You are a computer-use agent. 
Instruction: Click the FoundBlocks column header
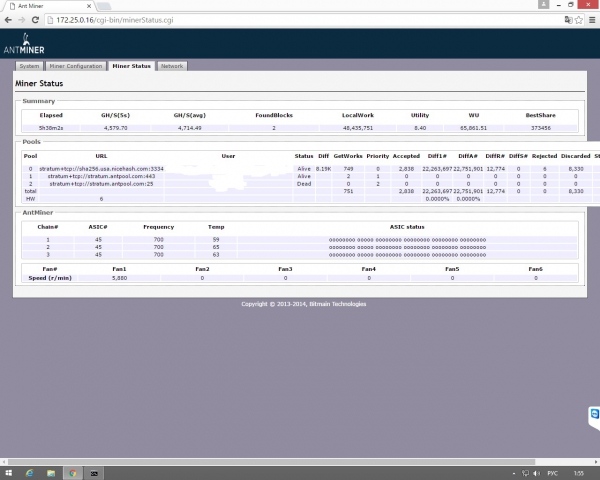point(274,115)
